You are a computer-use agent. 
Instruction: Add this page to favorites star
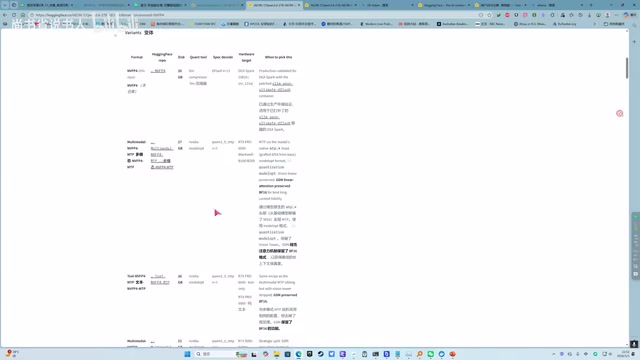coord(489,15)
